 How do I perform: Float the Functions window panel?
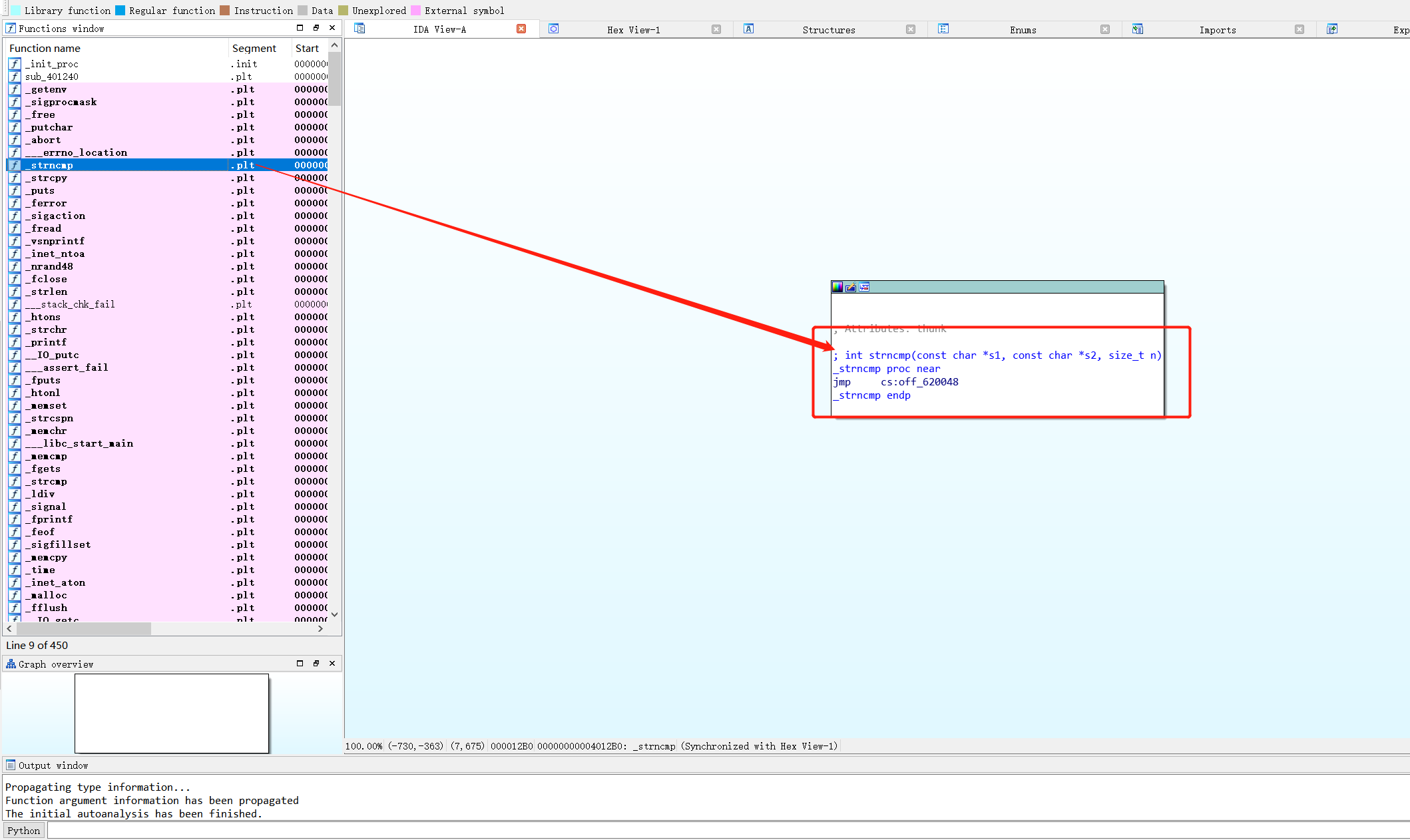[x=316, y=28]
